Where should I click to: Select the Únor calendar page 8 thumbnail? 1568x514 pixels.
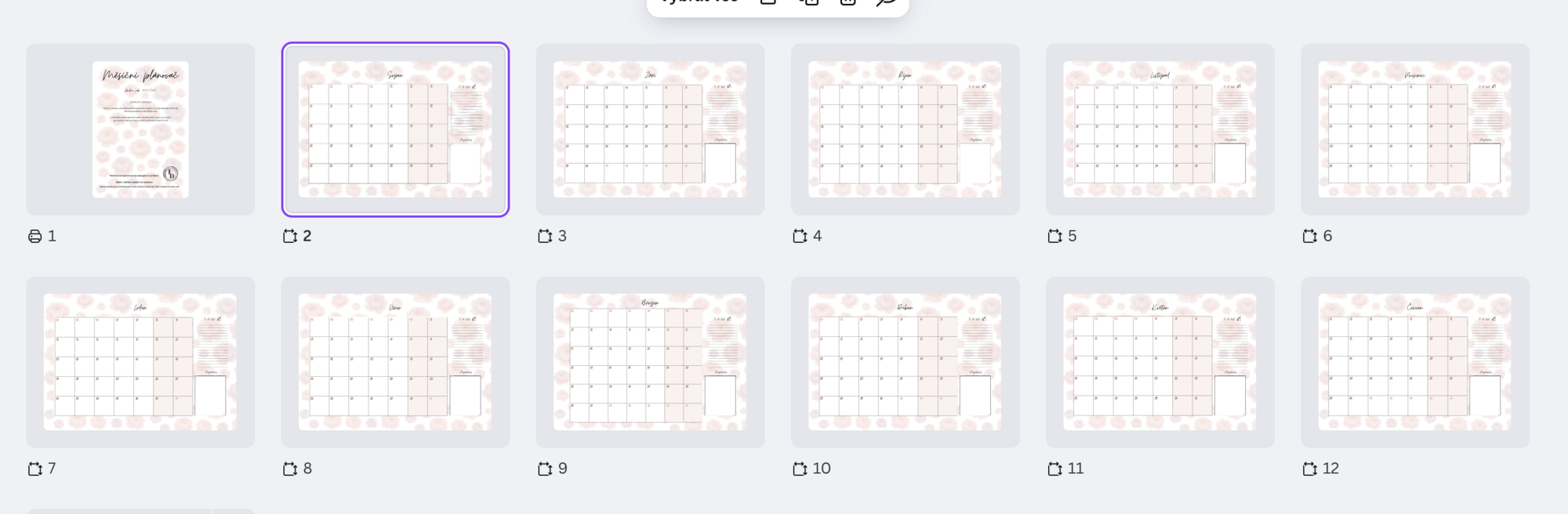coord(395,362)
